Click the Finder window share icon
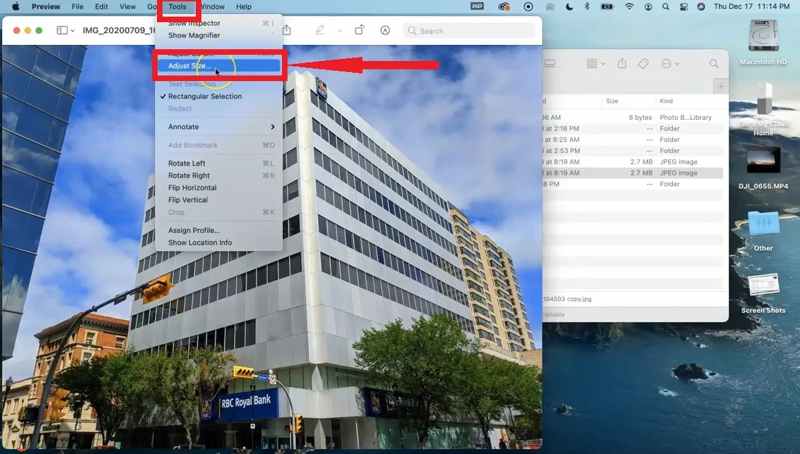Viewport: 800px width, 454px height. 622,64
